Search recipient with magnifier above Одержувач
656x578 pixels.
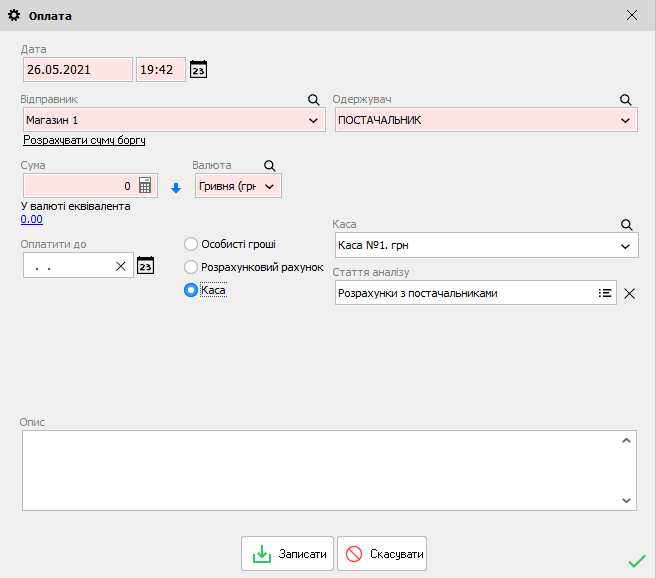(x=625, y=100)
